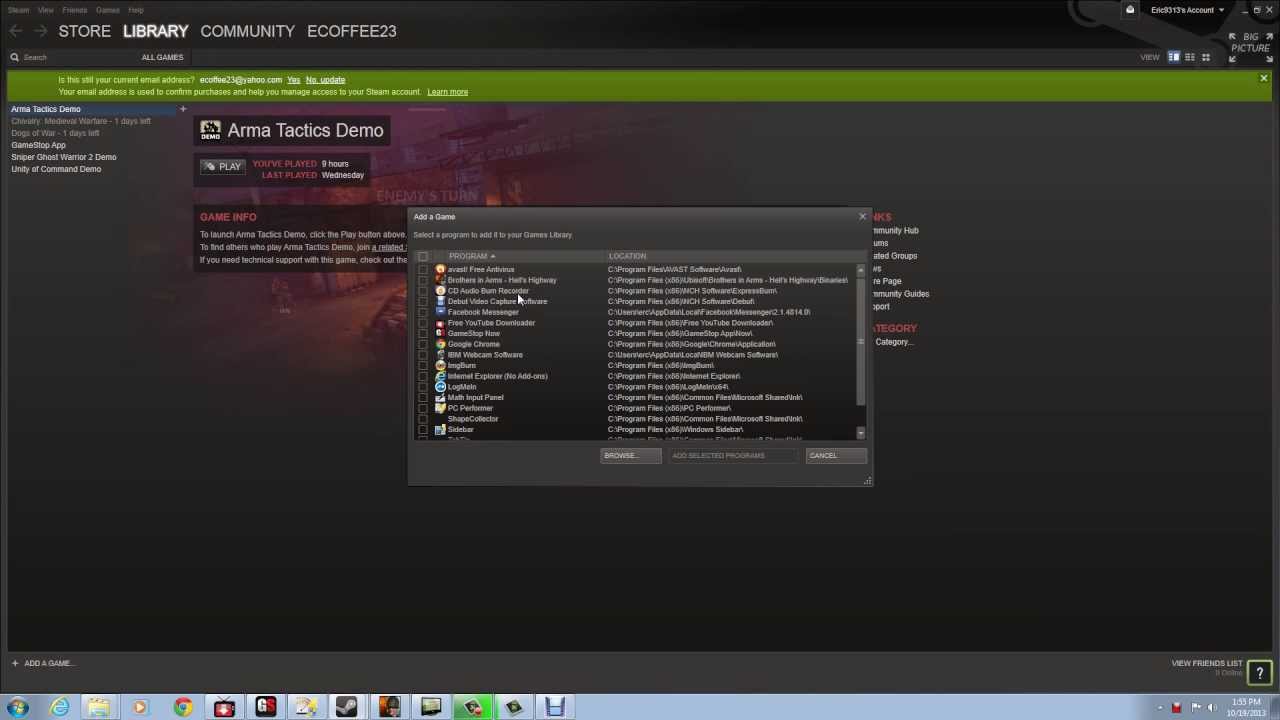Click the scroll down arrow in program list
1280x720 pixels.
coord(860,433)
